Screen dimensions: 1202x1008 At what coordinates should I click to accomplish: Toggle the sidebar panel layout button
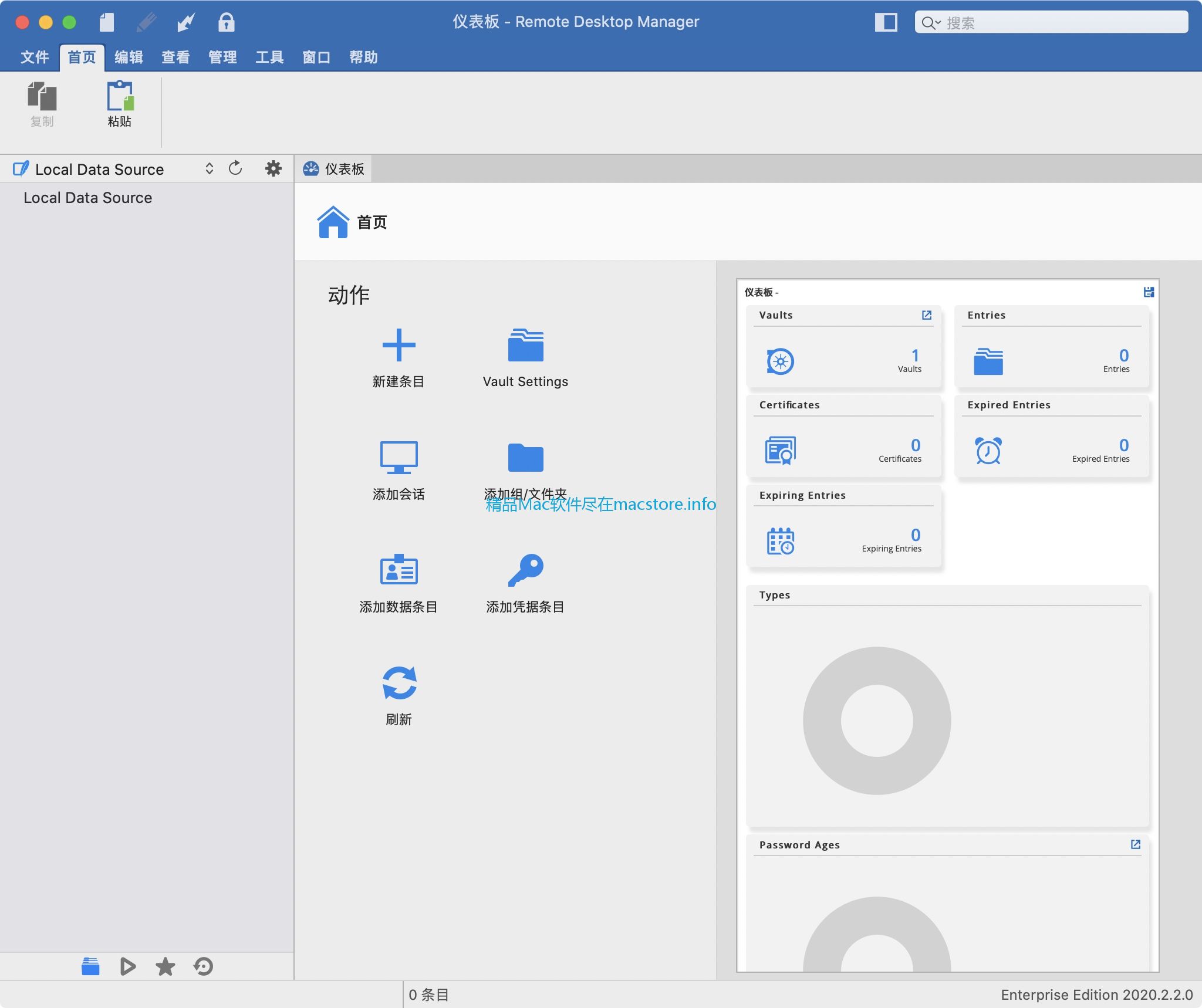(886, 21)
